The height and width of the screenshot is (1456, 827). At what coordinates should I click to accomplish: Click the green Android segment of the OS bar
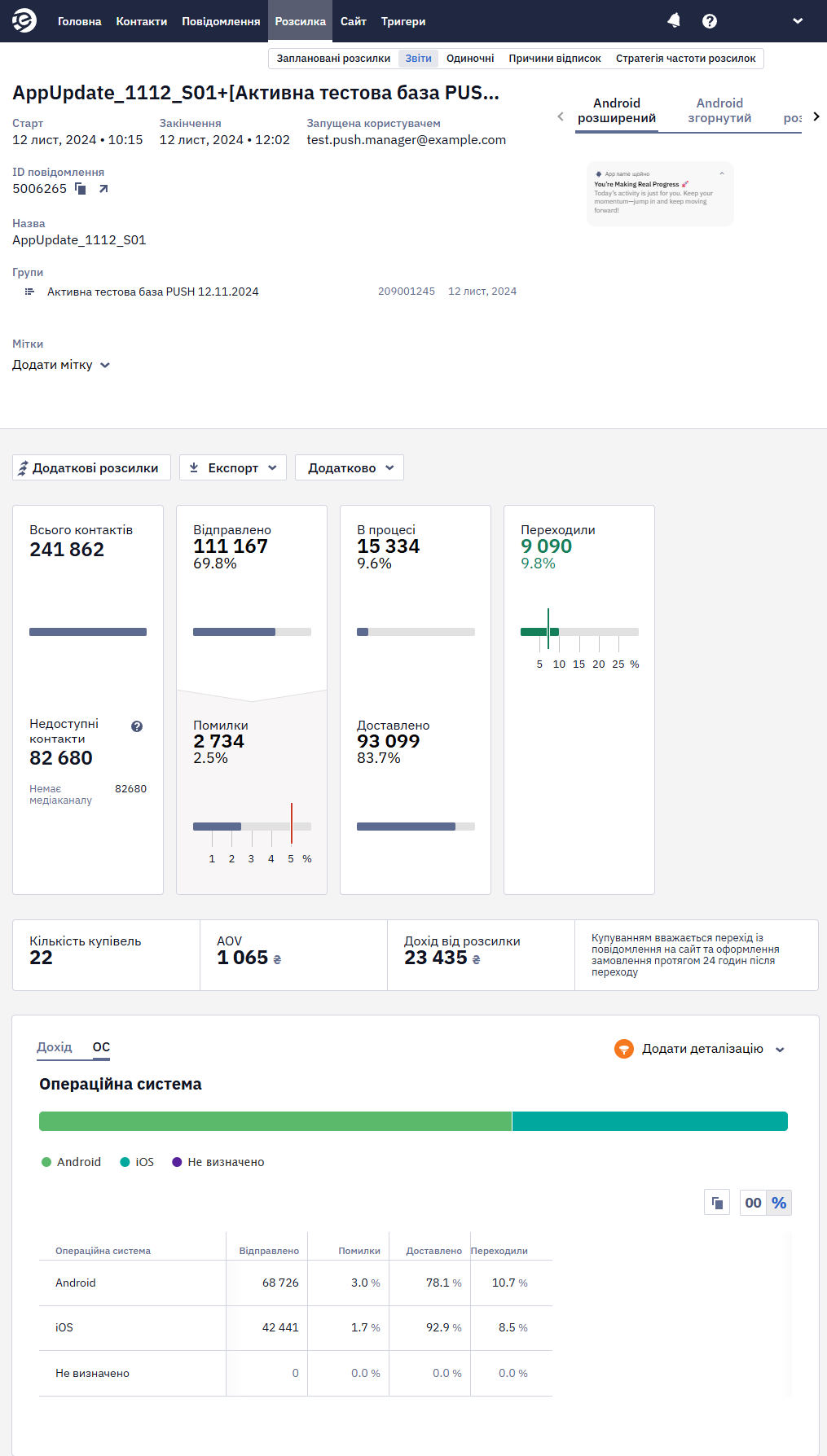[275, 1121]
